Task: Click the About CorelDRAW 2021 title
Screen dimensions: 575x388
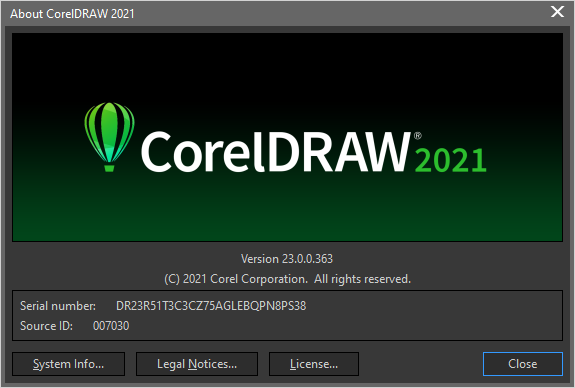Action: [x=72, y=14]
